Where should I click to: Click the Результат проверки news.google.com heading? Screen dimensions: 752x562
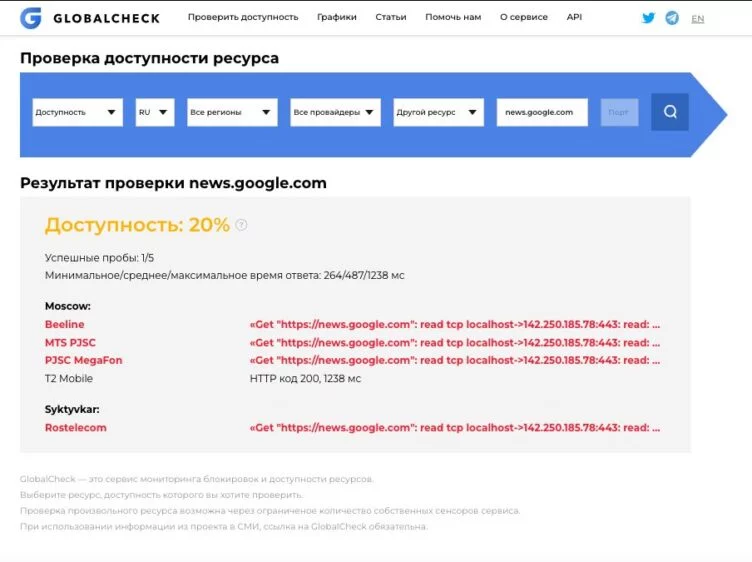click(173, 183)
